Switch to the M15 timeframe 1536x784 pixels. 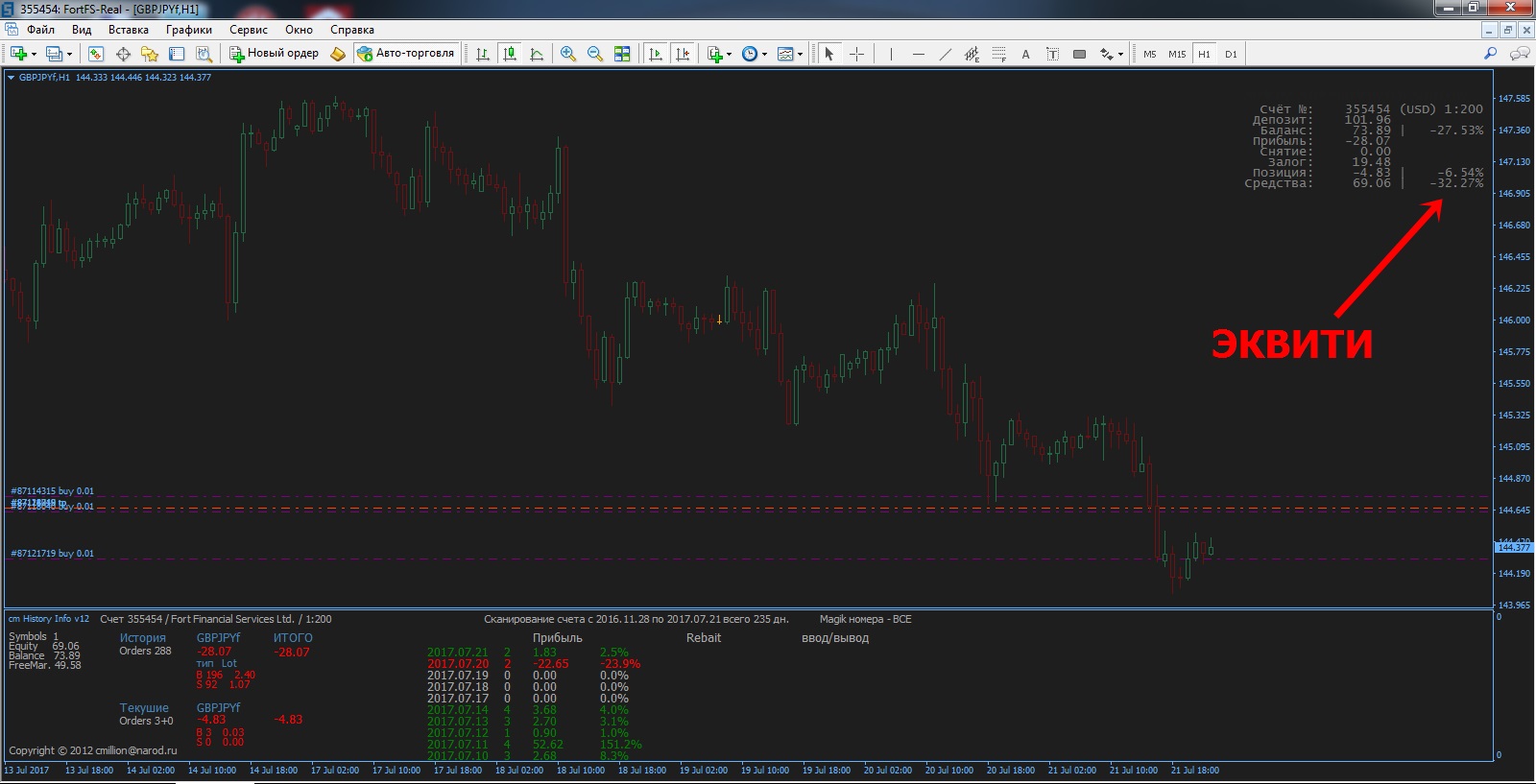point(1177,54)
